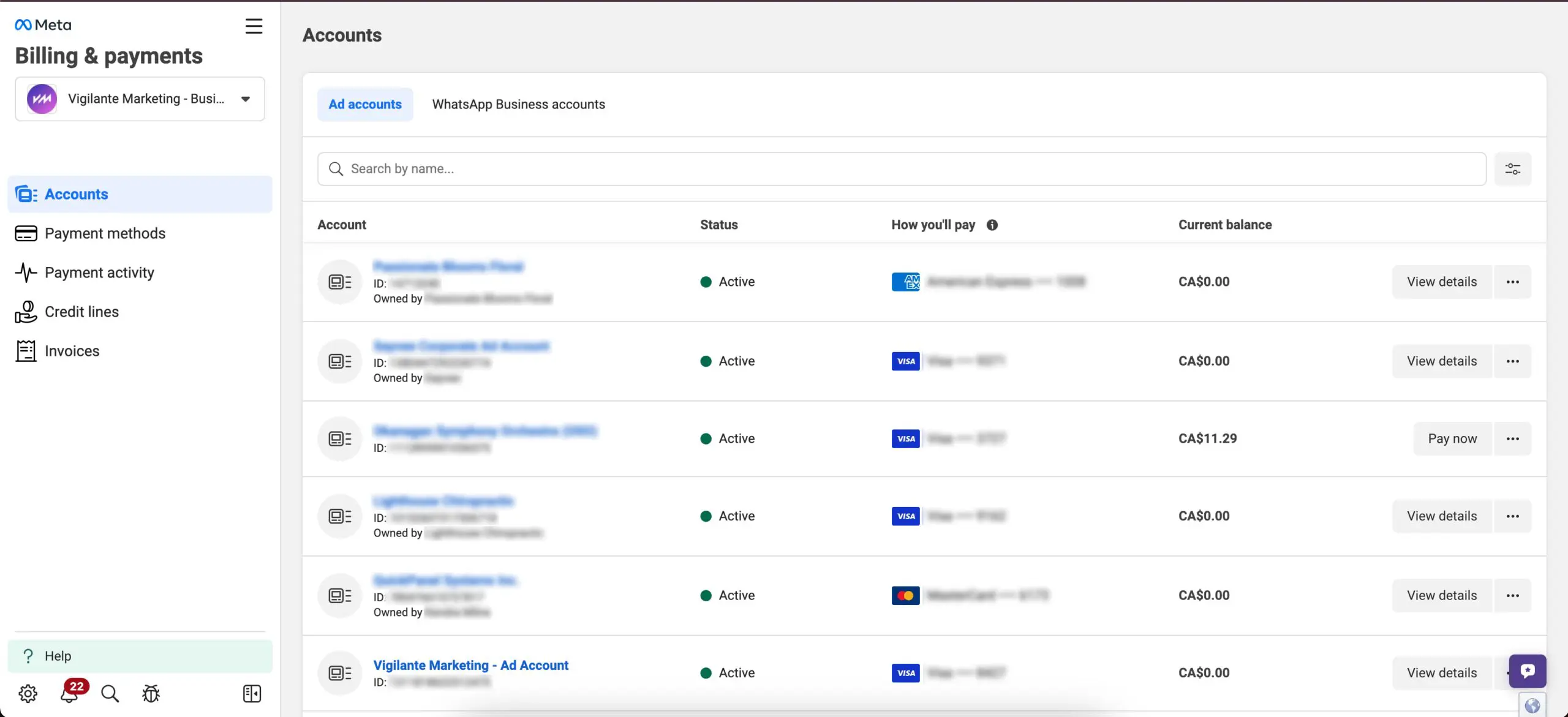Collapse sidebar with the panel toggle icon

tap(252, 693)
